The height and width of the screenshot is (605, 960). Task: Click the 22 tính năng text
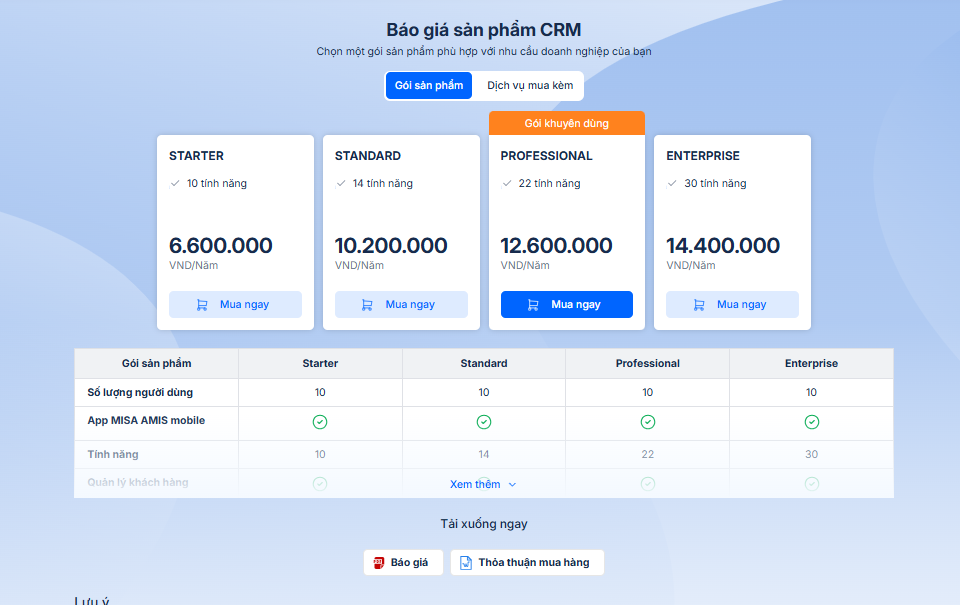pos(549,183)
